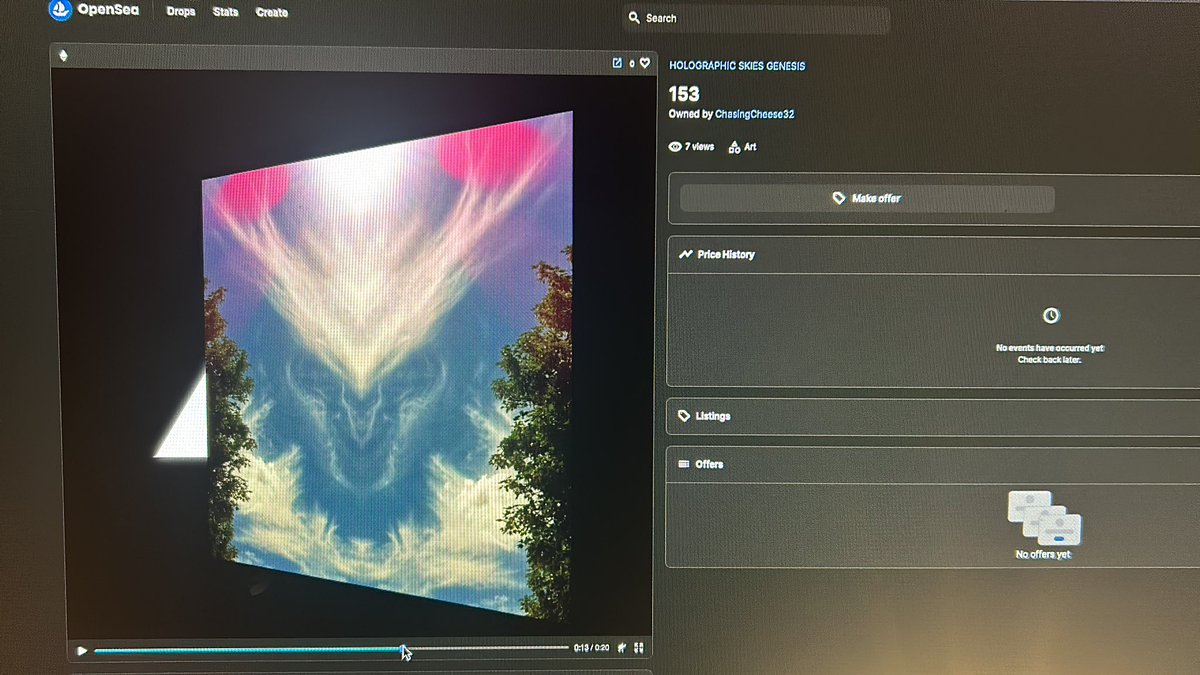Click the favorites count 0
The width and height of the screenshot is (1200, 675).
click(x=631, y=64)
